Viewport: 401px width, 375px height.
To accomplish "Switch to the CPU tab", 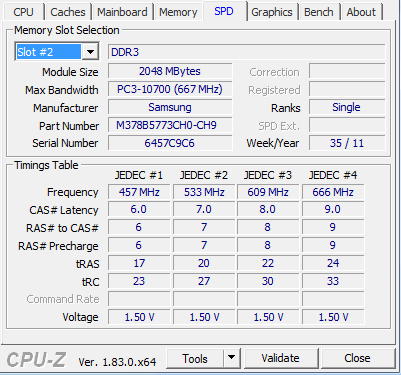I will tap(24, 12).
